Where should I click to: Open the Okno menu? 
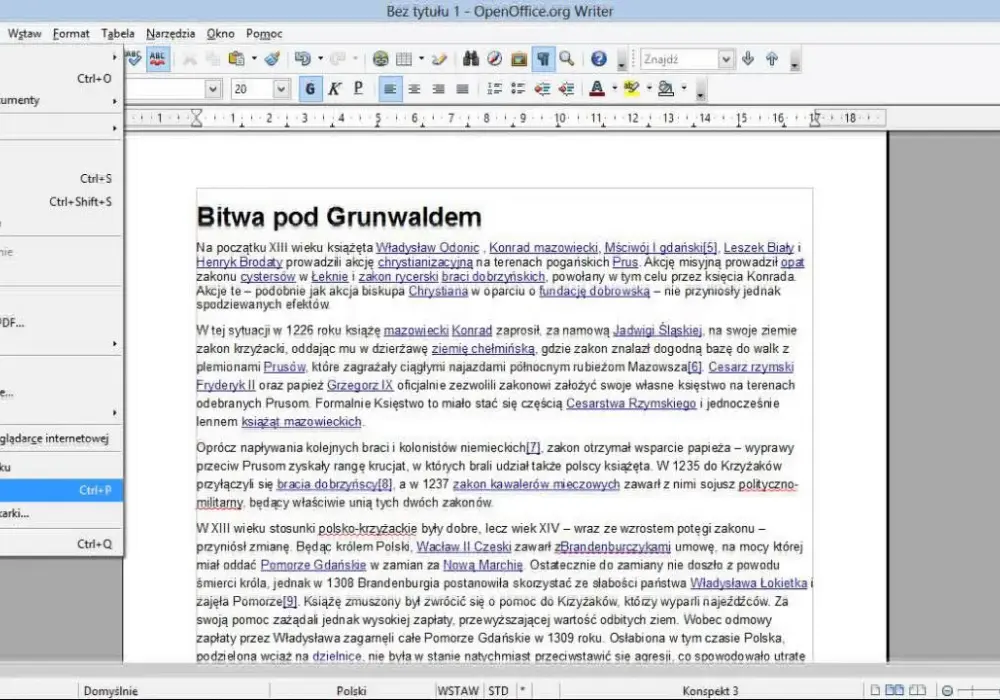coord(220,34)
